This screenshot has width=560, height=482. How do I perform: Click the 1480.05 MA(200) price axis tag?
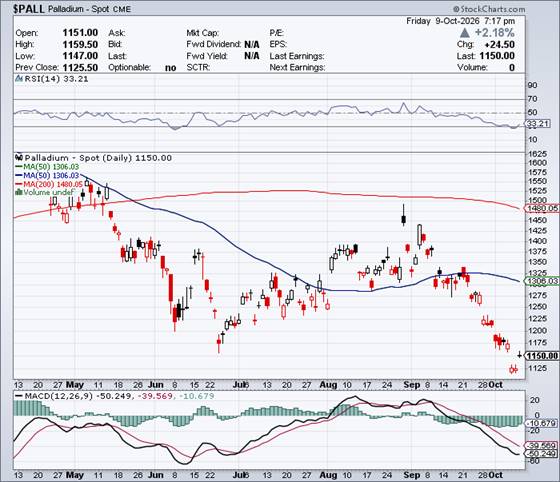point(543,208)
